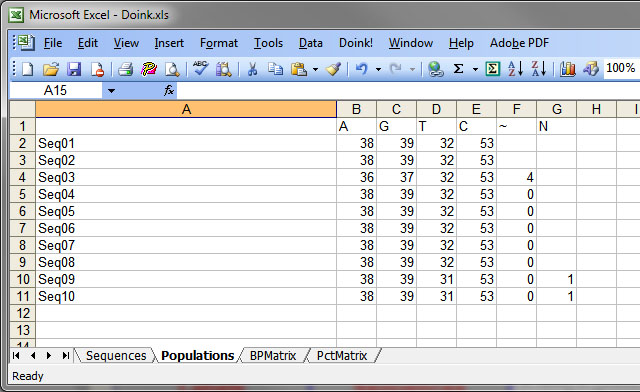Click the Paste clipboard icon

tap(299, 69)
